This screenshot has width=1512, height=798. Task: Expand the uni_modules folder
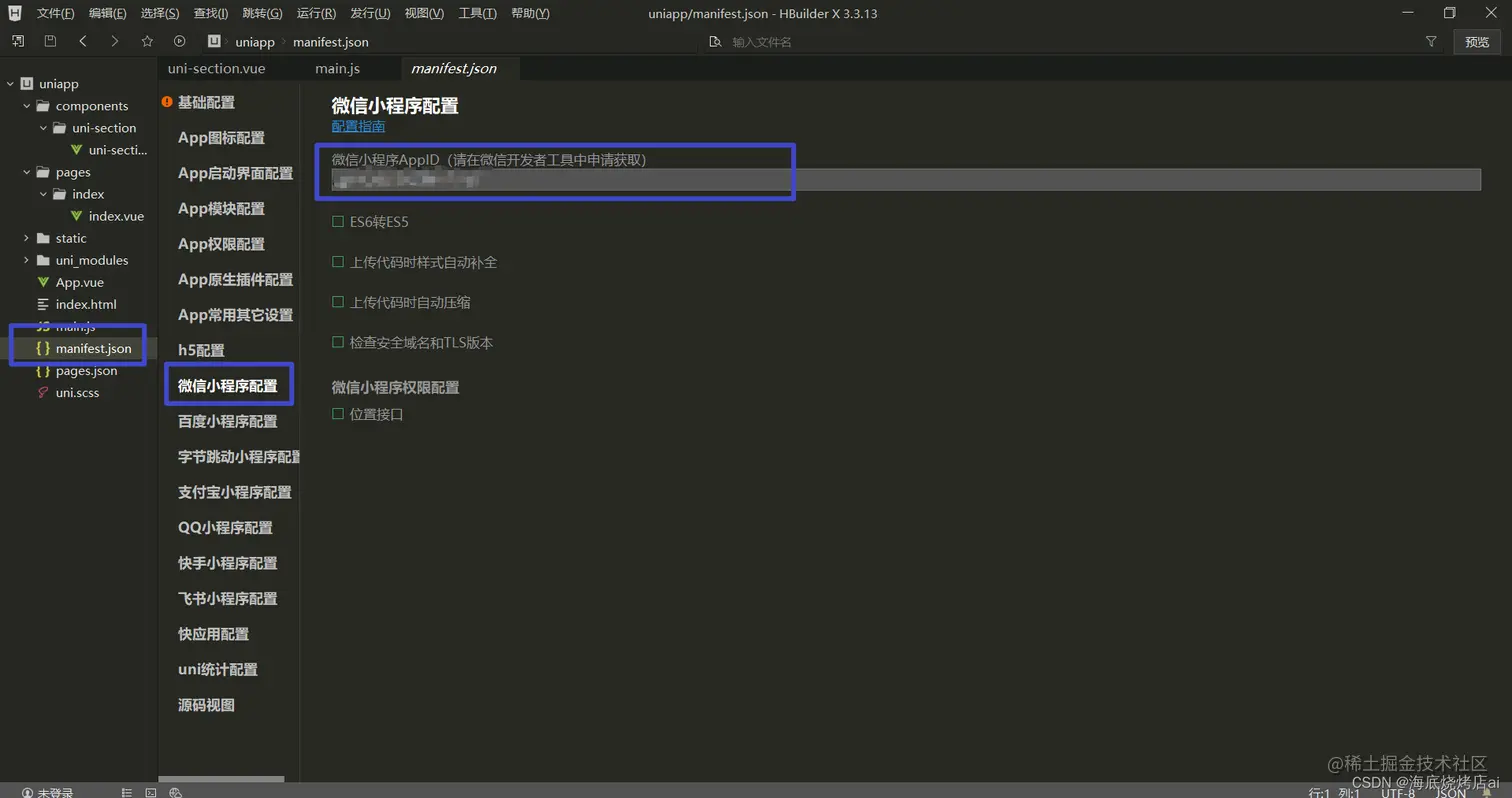coord(26,260)
